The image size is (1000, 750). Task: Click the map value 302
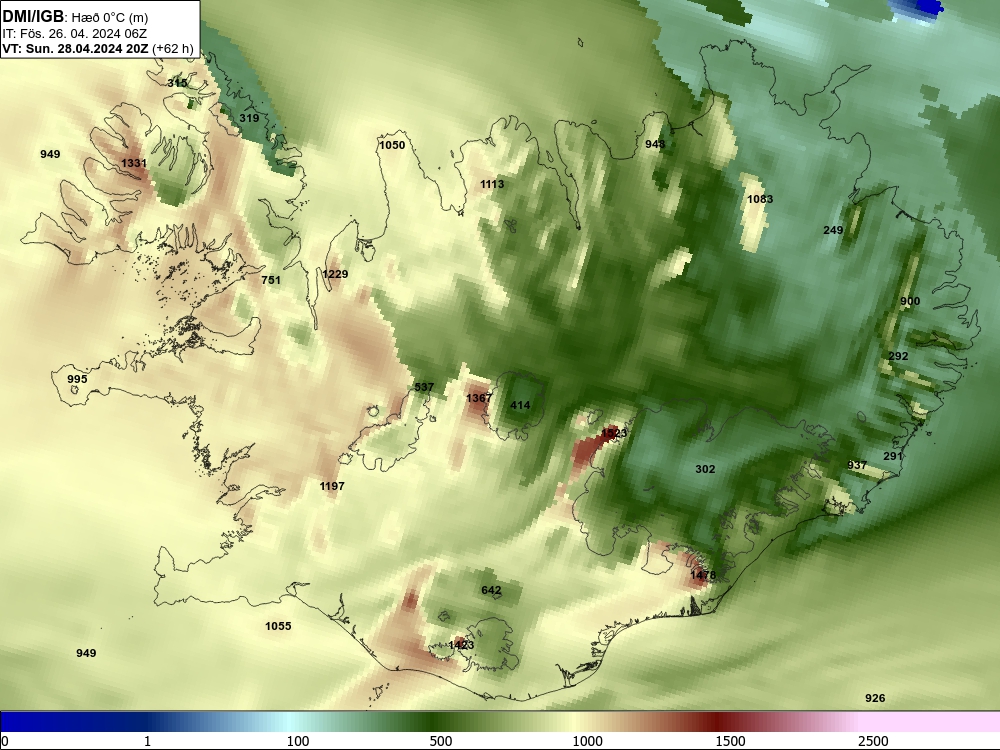point(705,469)
